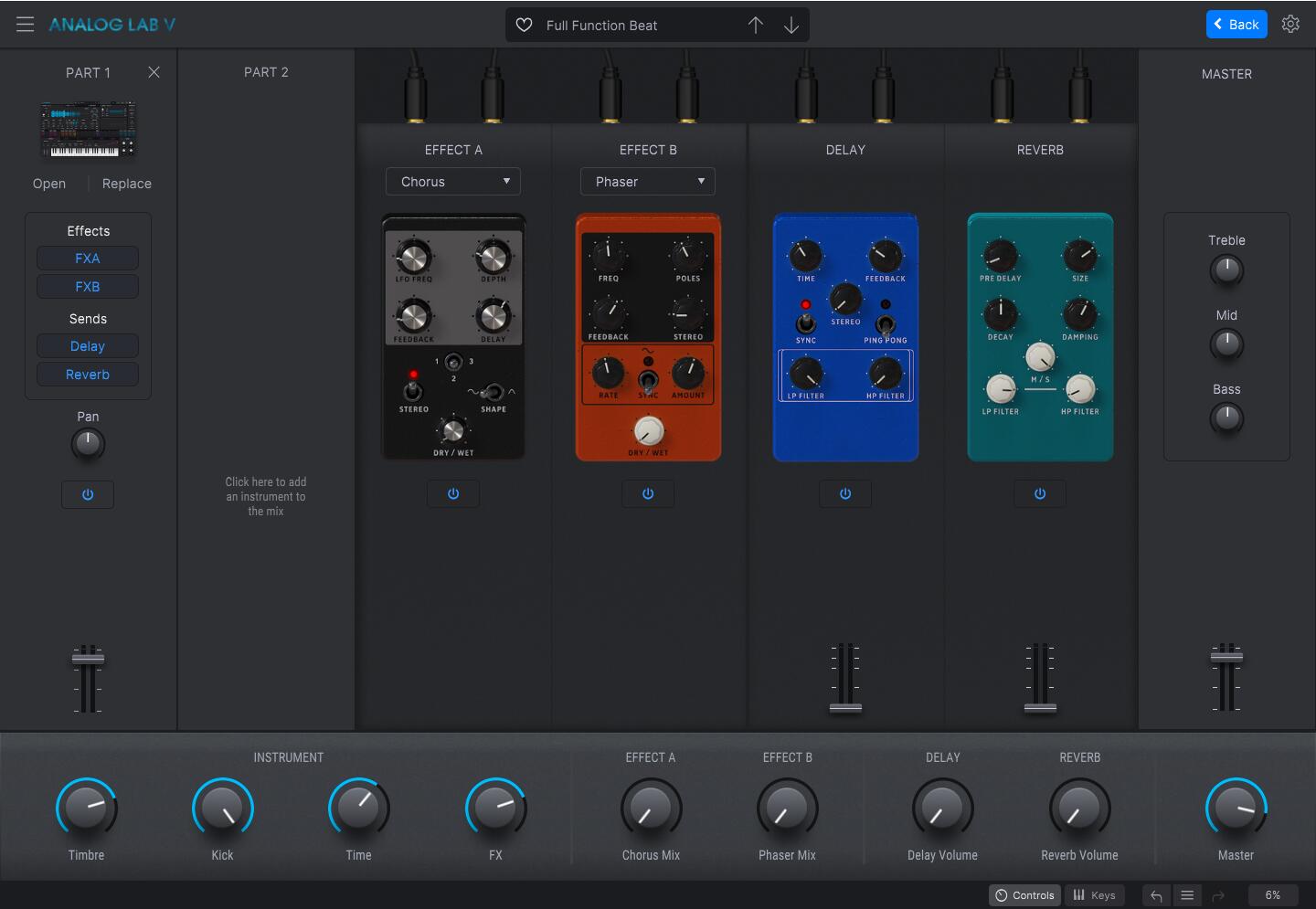Select Delay send button

88,346
